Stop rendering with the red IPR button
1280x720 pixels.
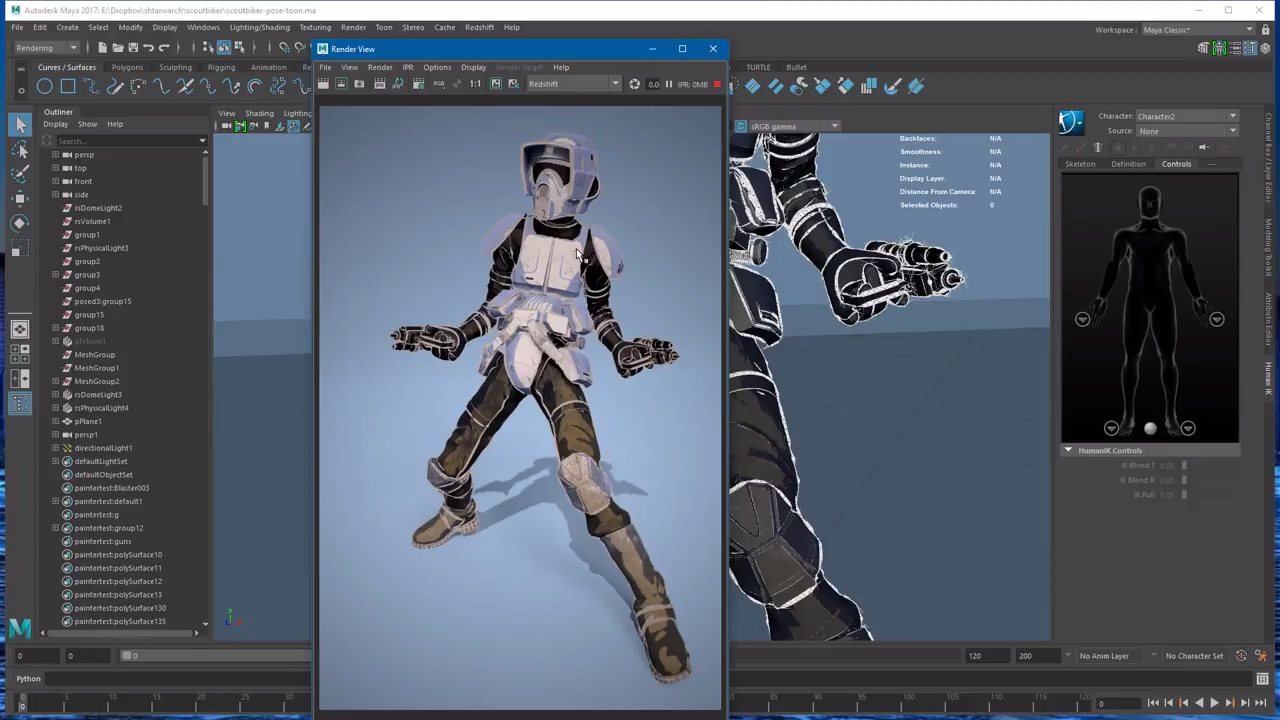[717, 84]
